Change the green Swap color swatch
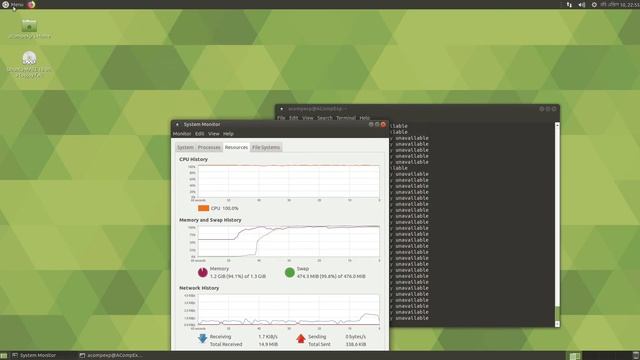This screenshot has width=640, height=360. click(289, 272)
